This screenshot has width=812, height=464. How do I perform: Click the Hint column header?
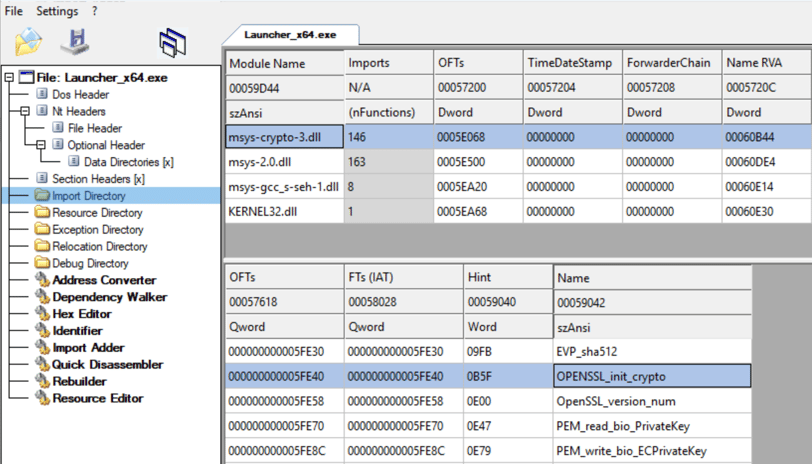[x=509, y=277]
